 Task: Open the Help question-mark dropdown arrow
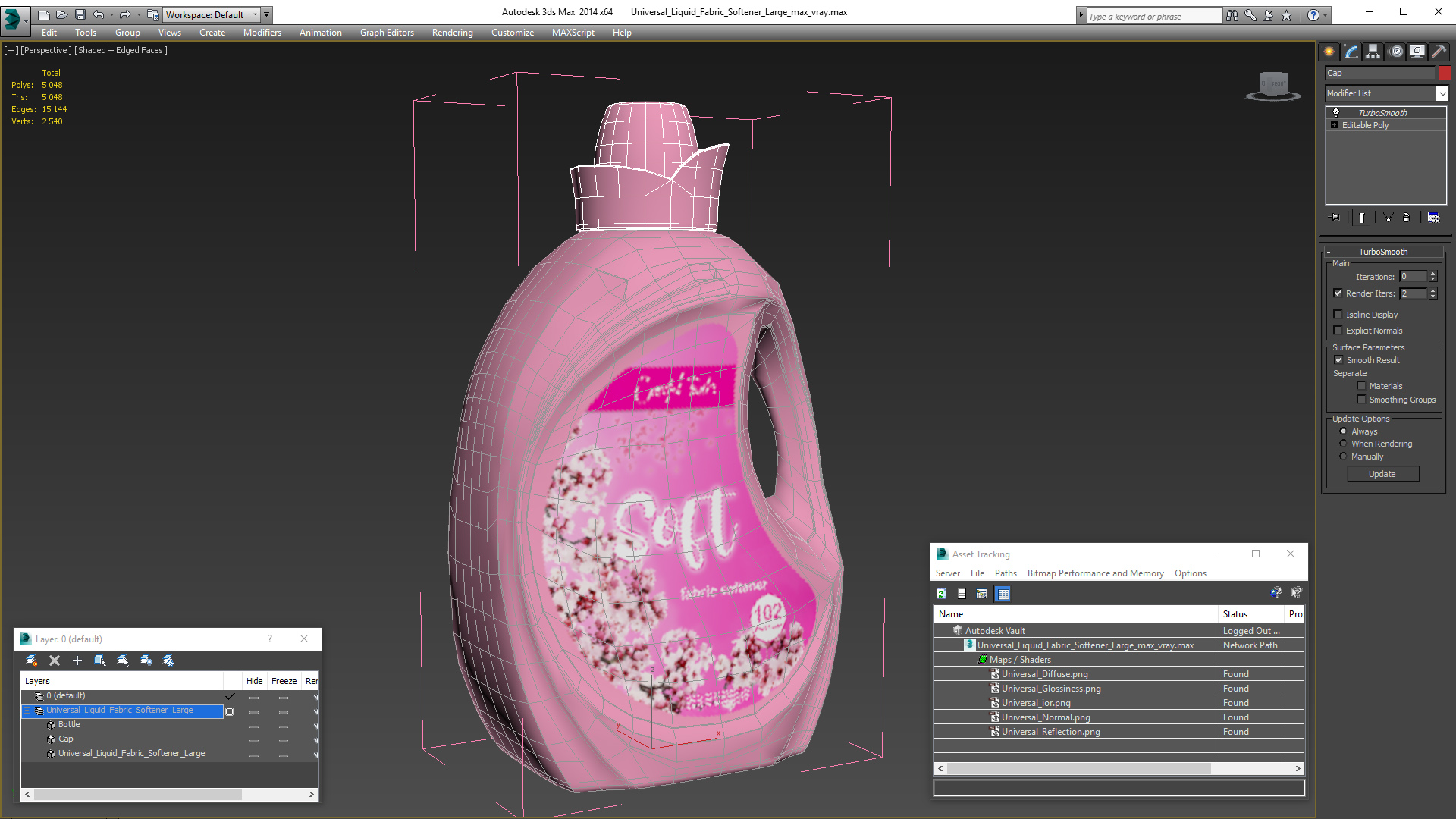tap(1325, 15)
